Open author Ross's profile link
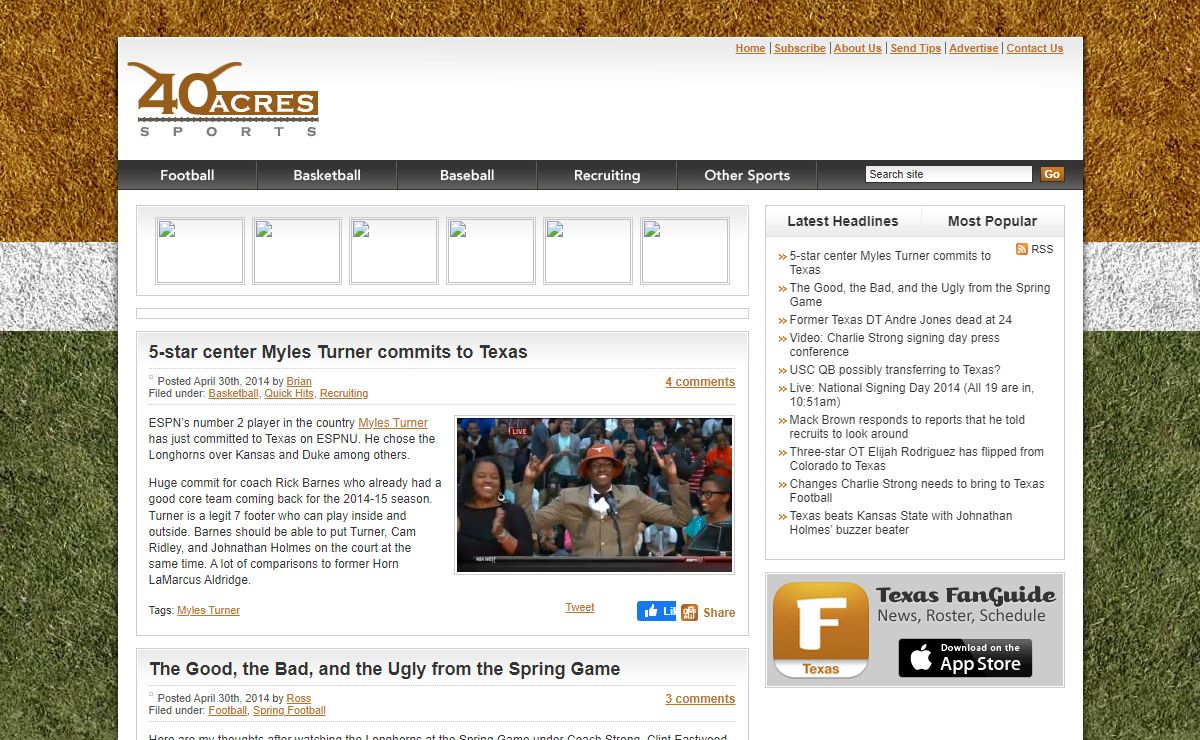Screen dimensions: 1200x740 point(299,698)
